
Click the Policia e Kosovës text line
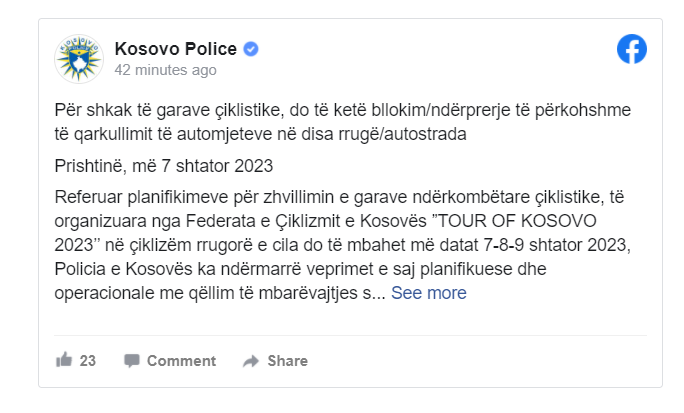(x=300, y=269)
